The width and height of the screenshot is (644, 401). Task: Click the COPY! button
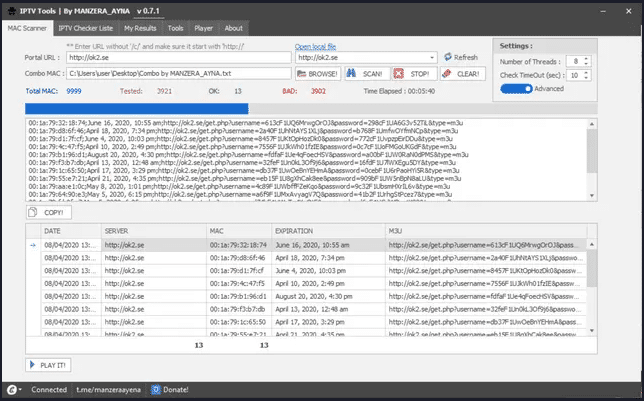point(47,213)
